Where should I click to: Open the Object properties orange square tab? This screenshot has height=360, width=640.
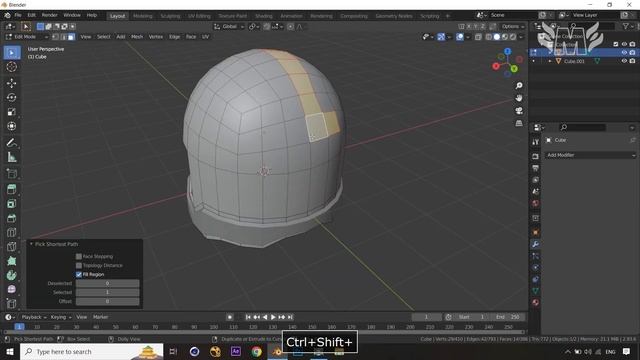click(535, 232)
